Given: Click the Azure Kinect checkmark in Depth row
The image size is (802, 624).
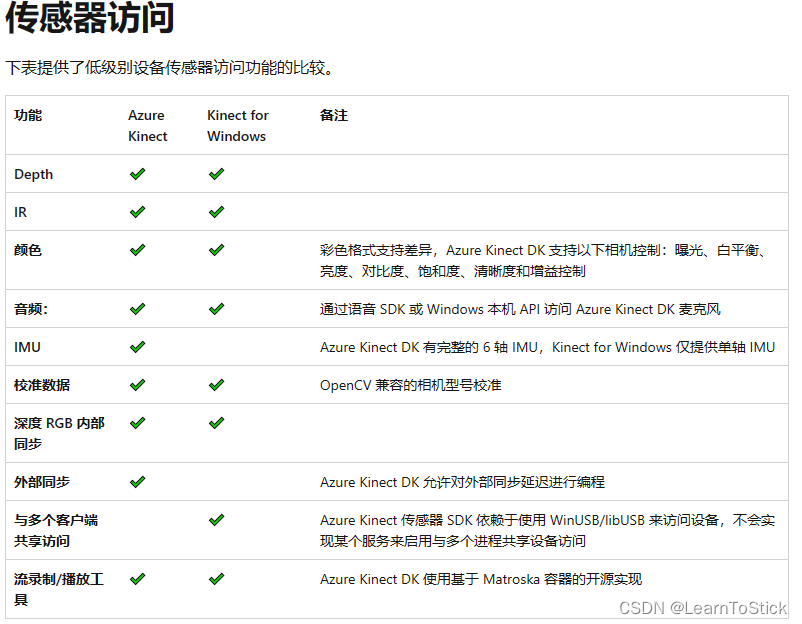Looking at the screenshot, I should [138, 174].
